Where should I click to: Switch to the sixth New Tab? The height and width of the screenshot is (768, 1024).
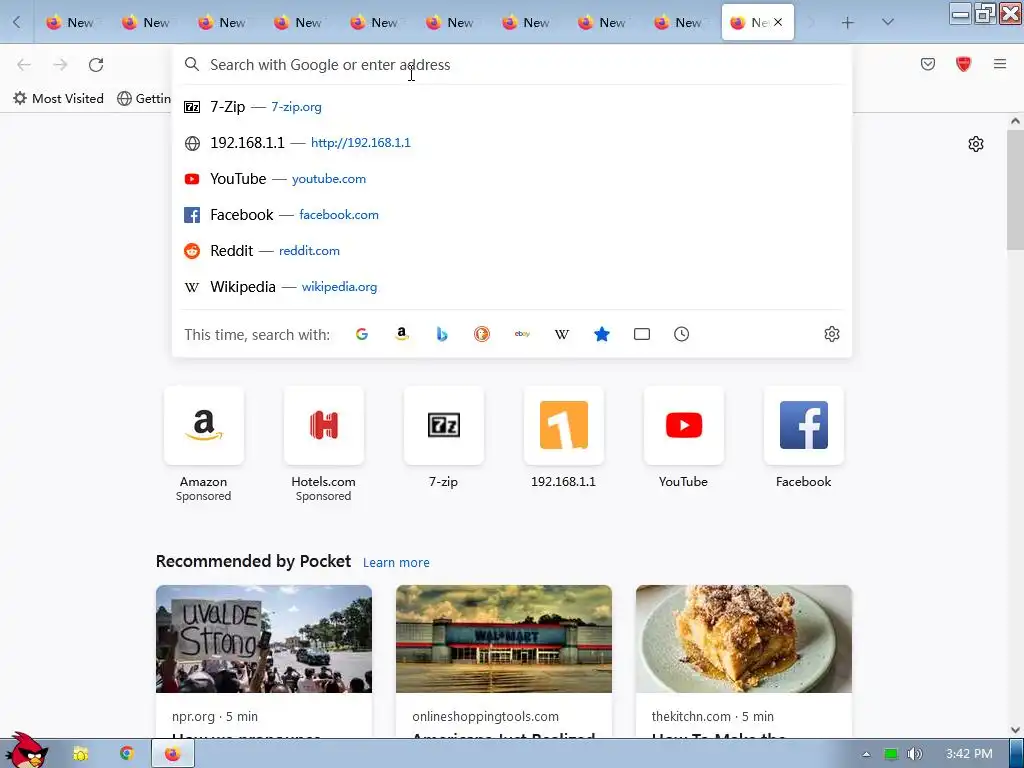click(x=451, y=23)
